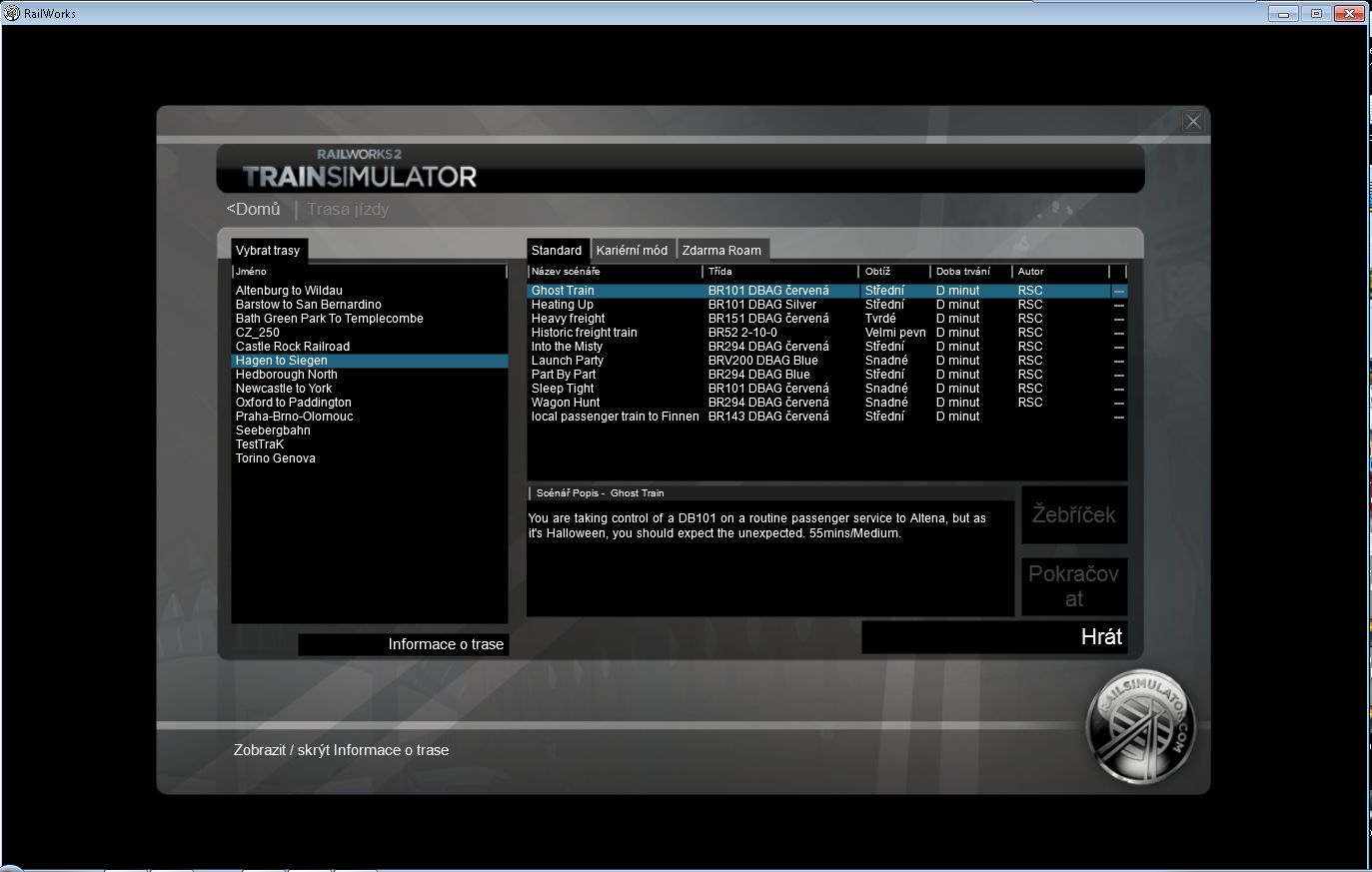
Task: Select route Altenburg to Wildau
Action: coord(369,291)
